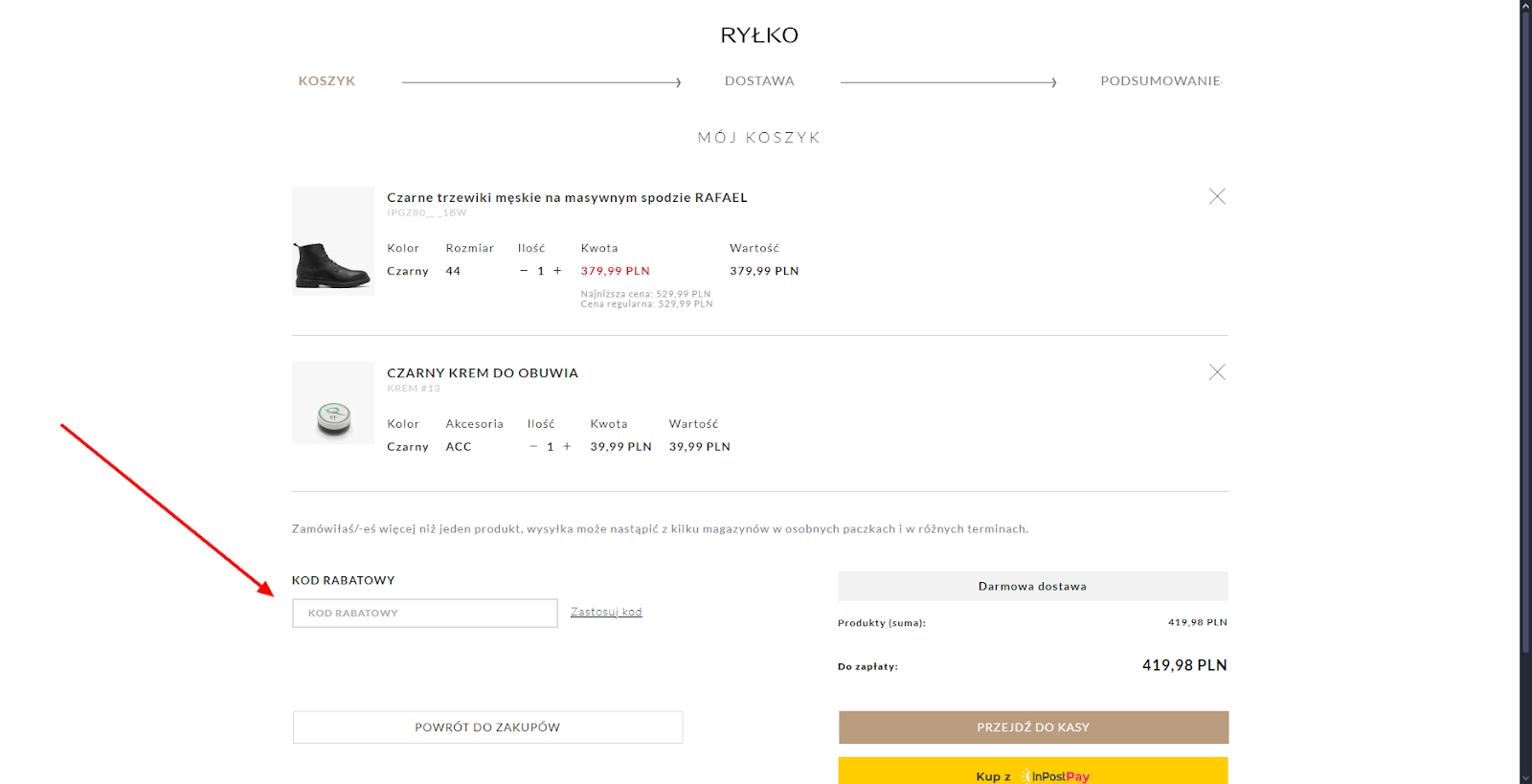Open the RAFAEL boots product thumbnail
1532x784 pixels.
tap(333, 240)
